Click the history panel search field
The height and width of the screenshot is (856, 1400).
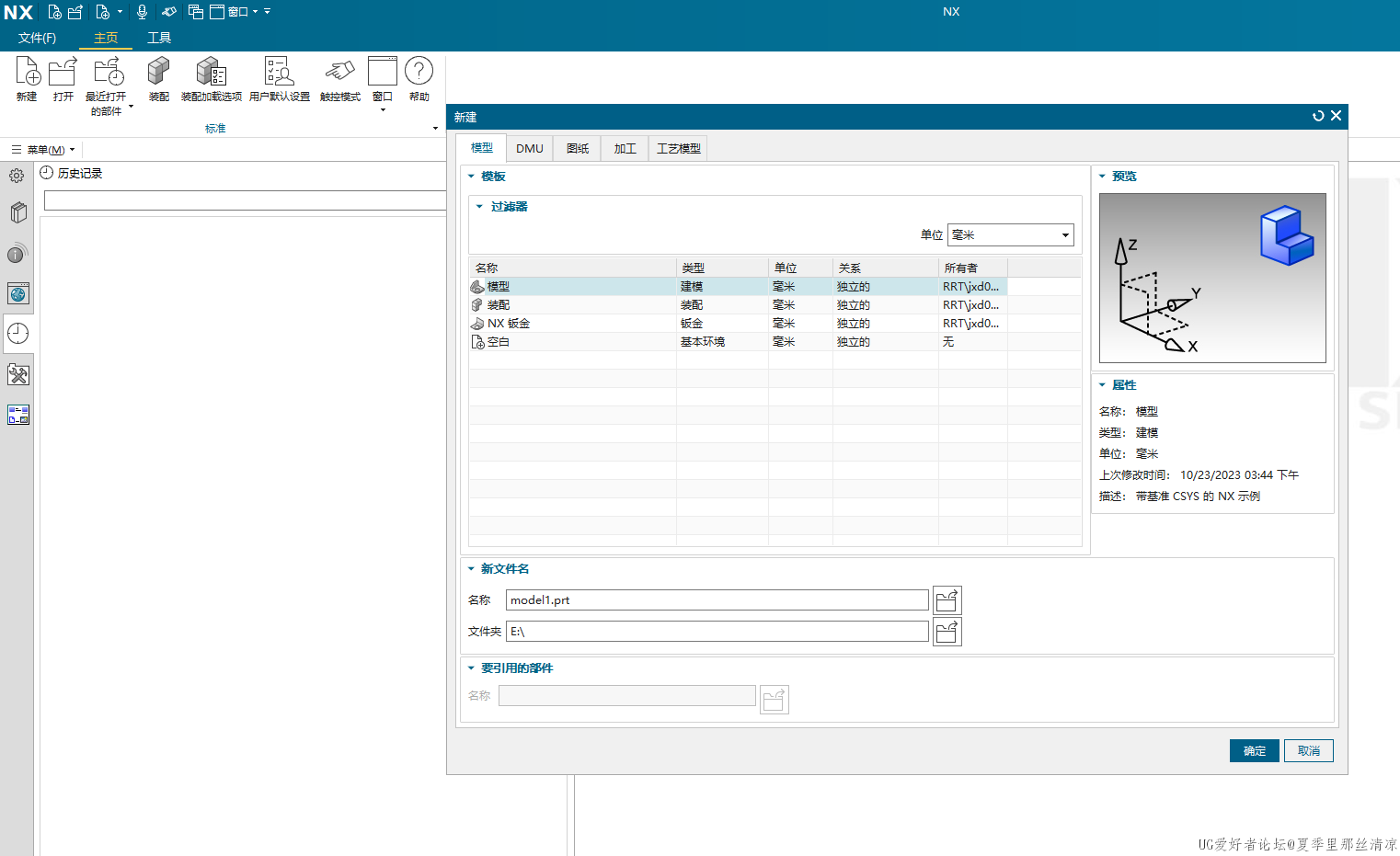point(245,200)
